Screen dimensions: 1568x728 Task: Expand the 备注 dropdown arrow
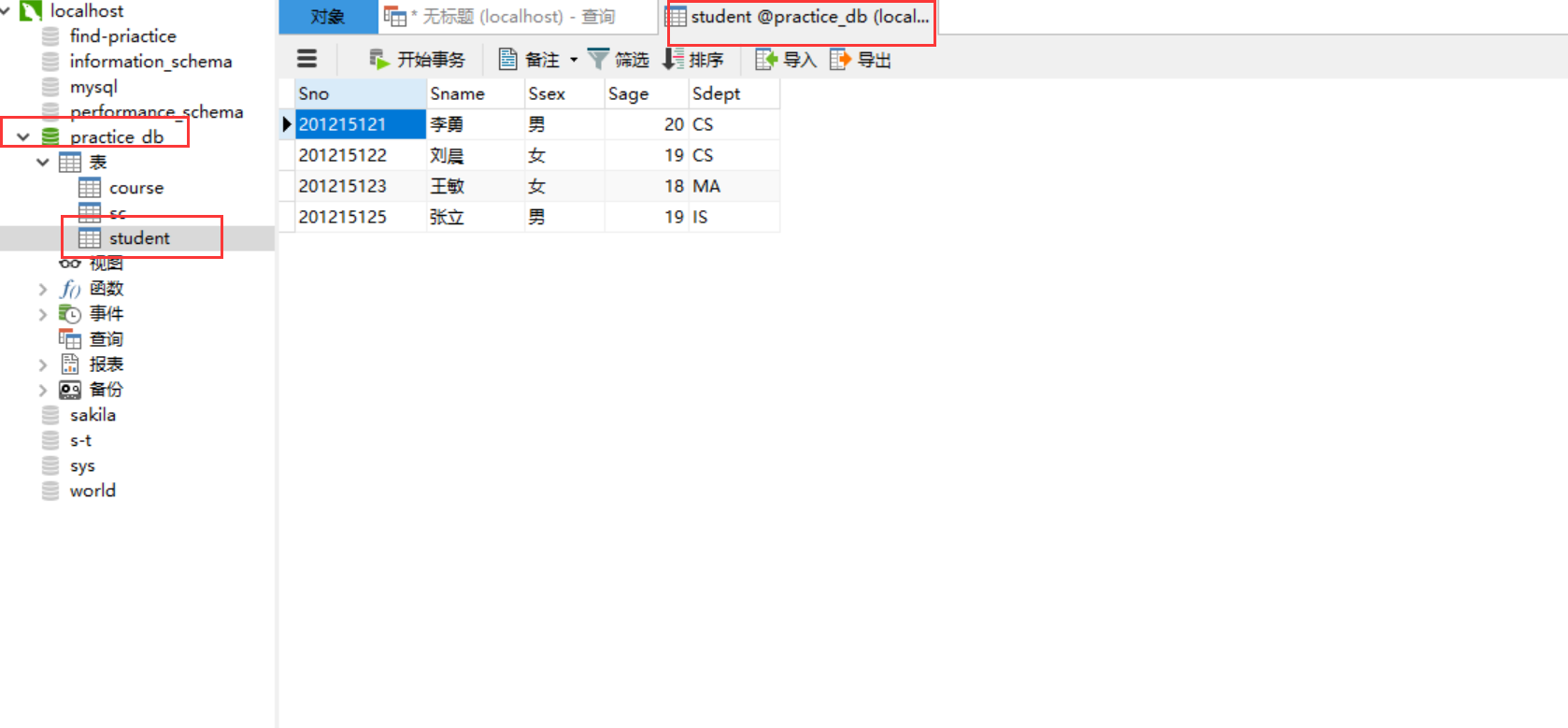[574, 60]
